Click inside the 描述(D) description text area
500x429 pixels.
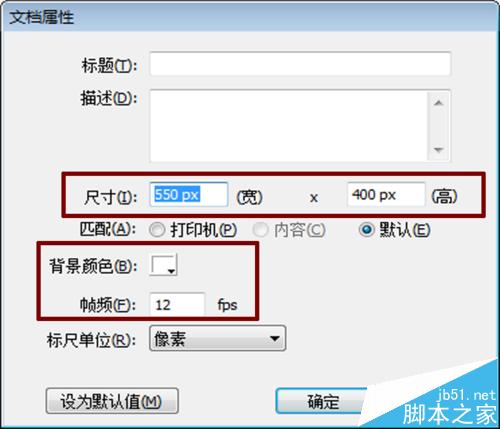(x=289, y=126)
